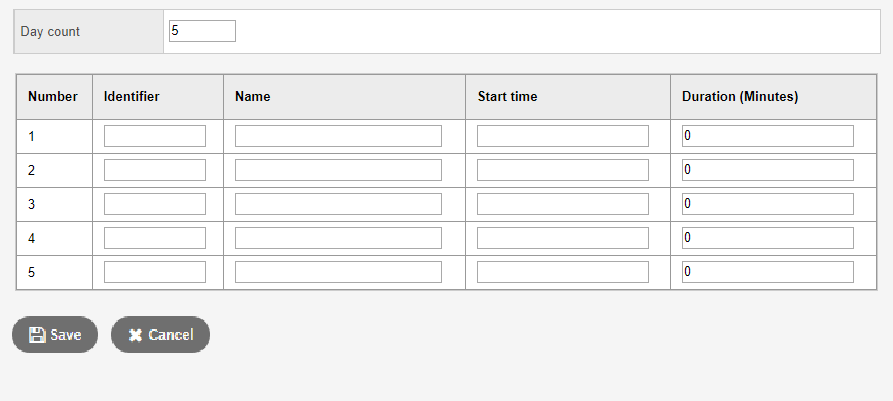This screenshot has width=893, height=401.
Task: Edit the Duration field in row 1
Action: 767,136
